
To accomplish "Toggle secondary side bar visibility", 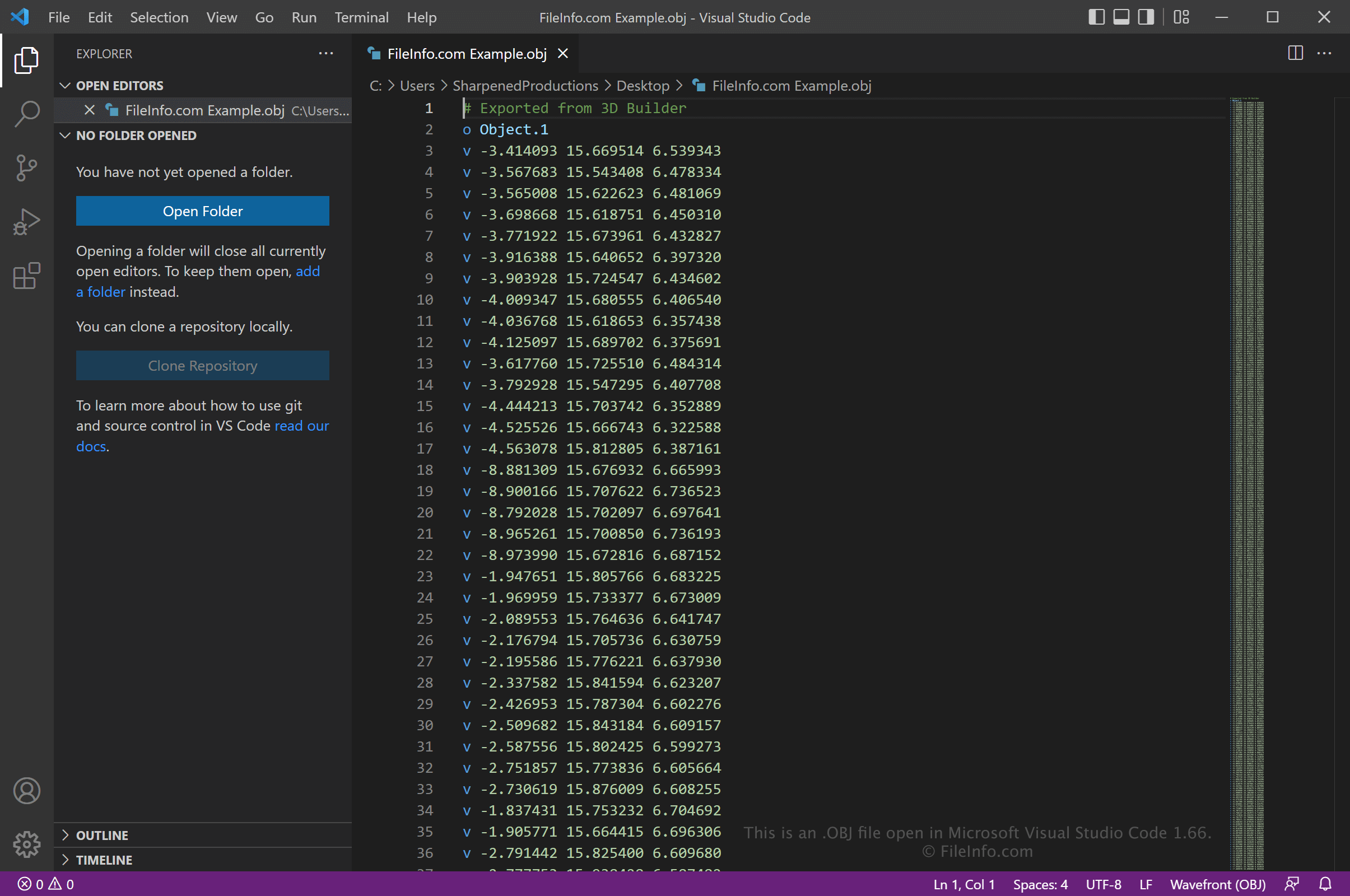I will point(1146,17).
